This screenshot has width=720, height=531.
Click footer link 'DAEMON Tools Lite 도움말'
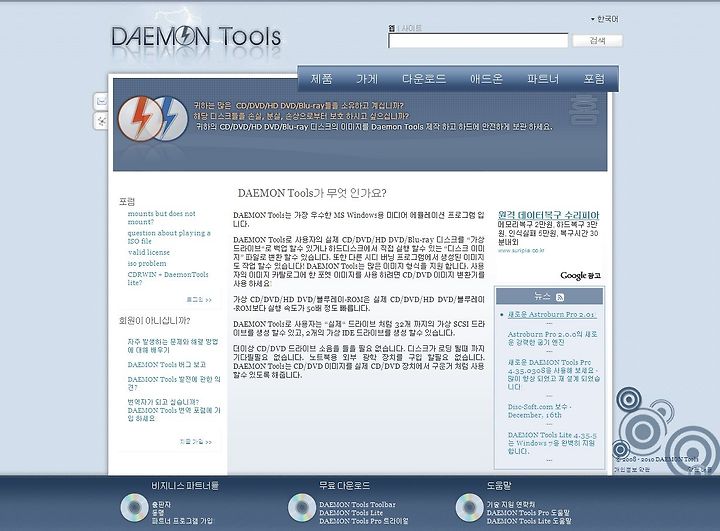pos(529,521)
